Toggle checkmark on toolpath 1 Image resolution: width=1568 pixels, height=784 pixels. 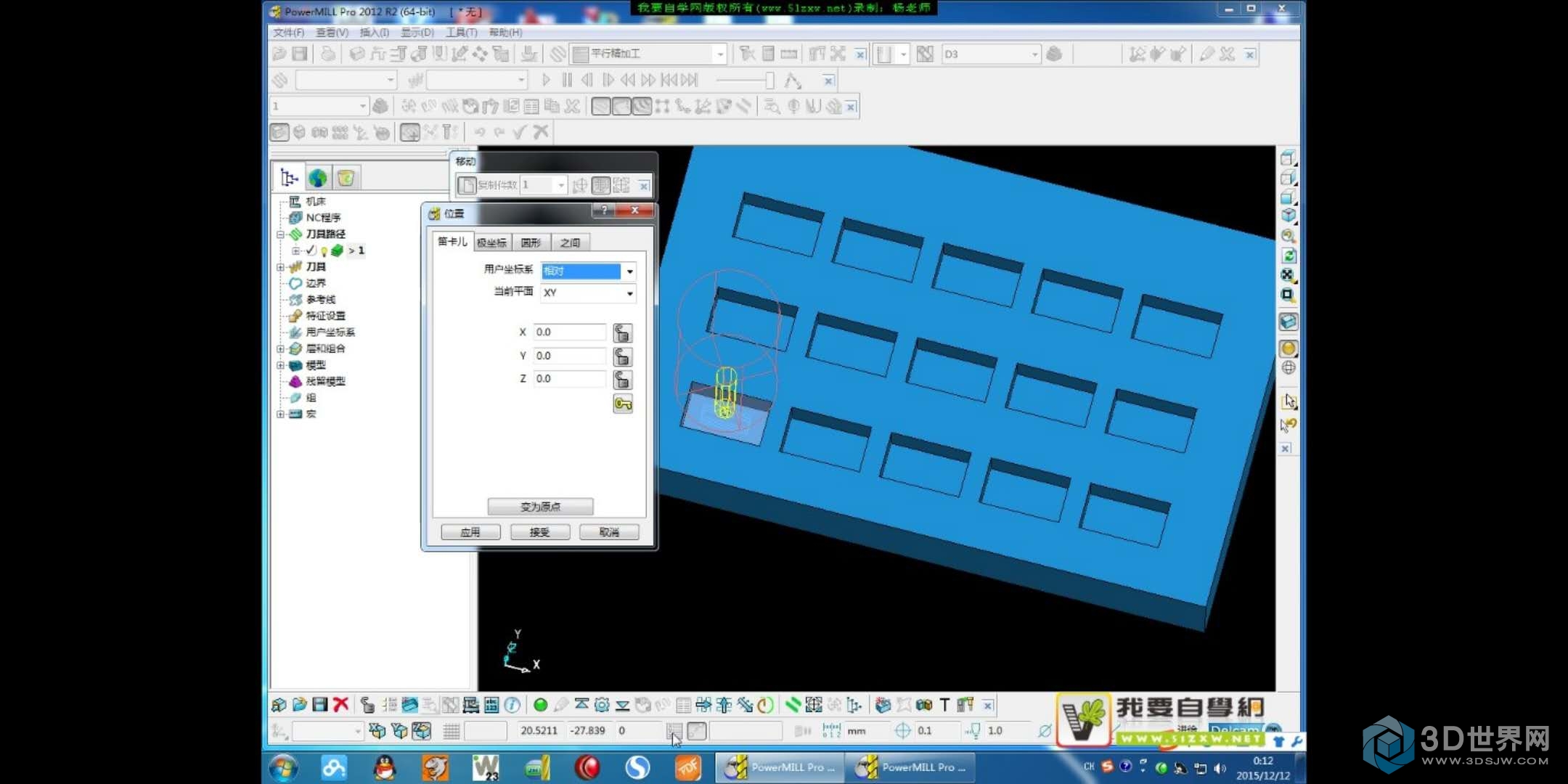tap(311, 250)
